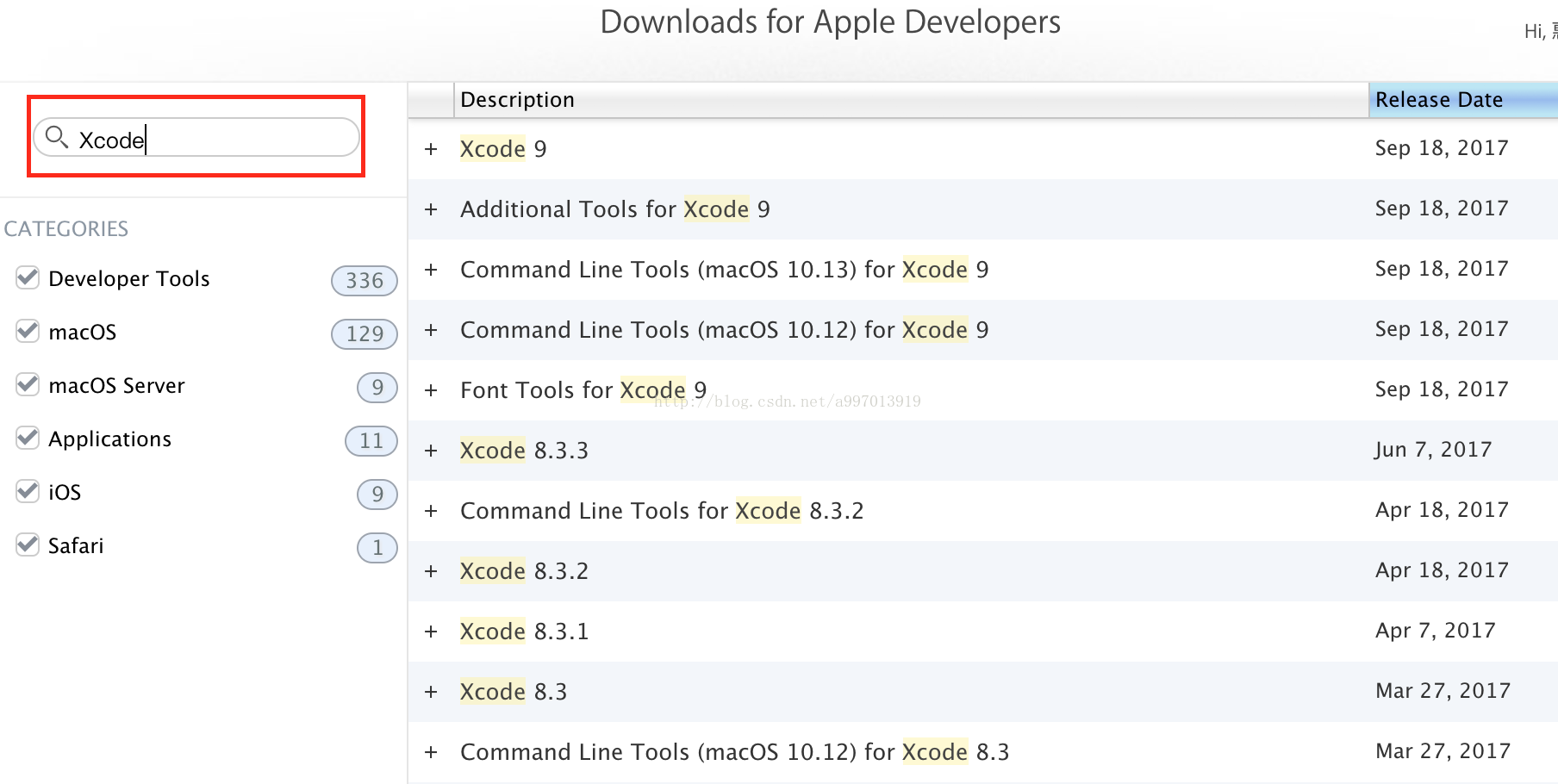This screenshot has width=1558, height=784.
Task: Expand the Xcode 8.3.1 row
Action: 431,632
